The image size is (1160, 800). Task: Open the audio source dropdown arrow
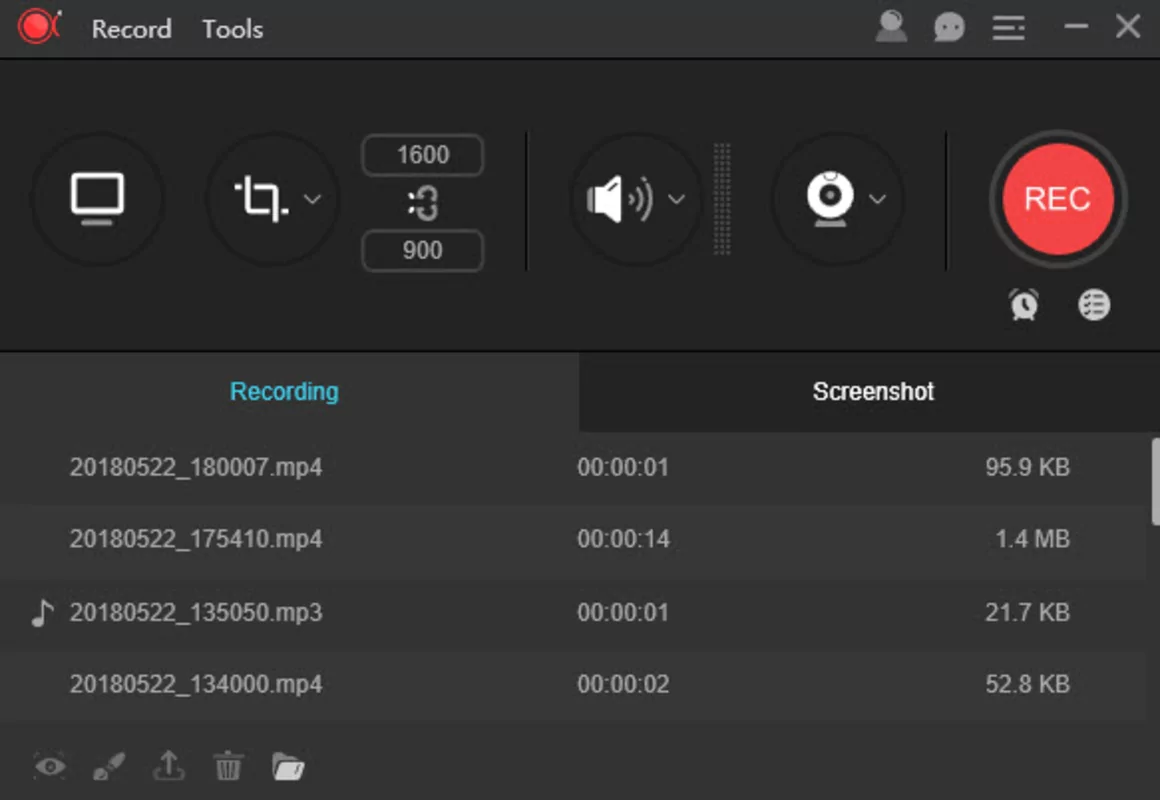[677, 200]
